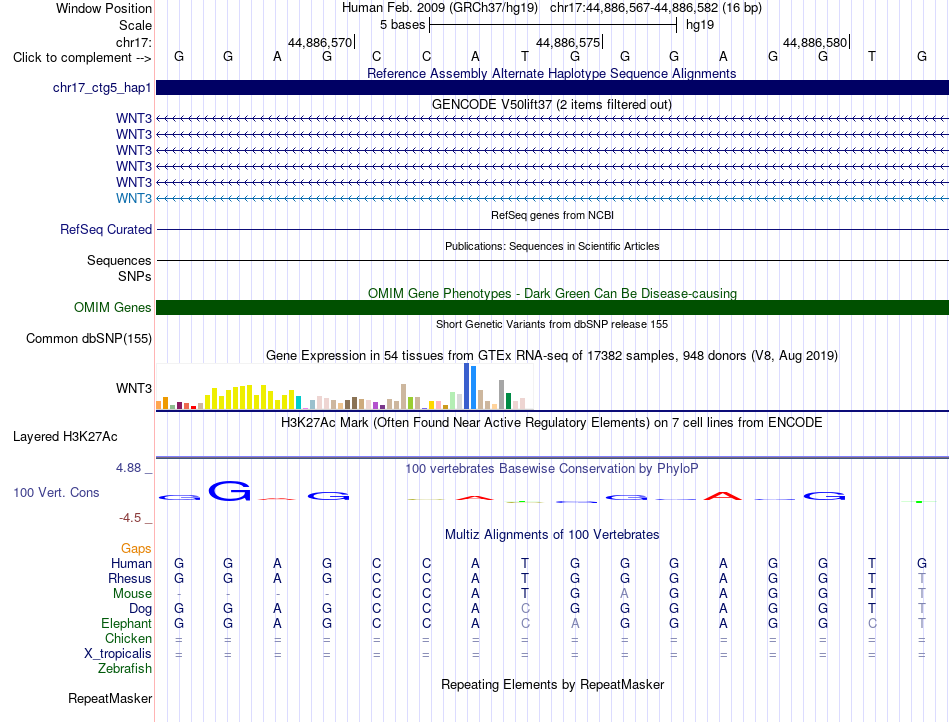Click the Rhesus species label
950x722 pixels.
[x=130, y=578]
